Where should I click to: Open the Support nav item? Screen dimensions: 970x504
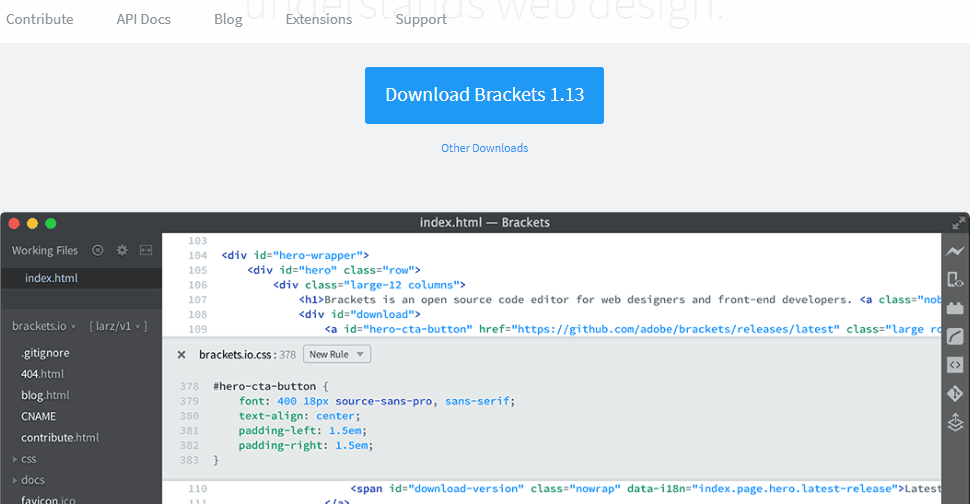pos(421,19)
